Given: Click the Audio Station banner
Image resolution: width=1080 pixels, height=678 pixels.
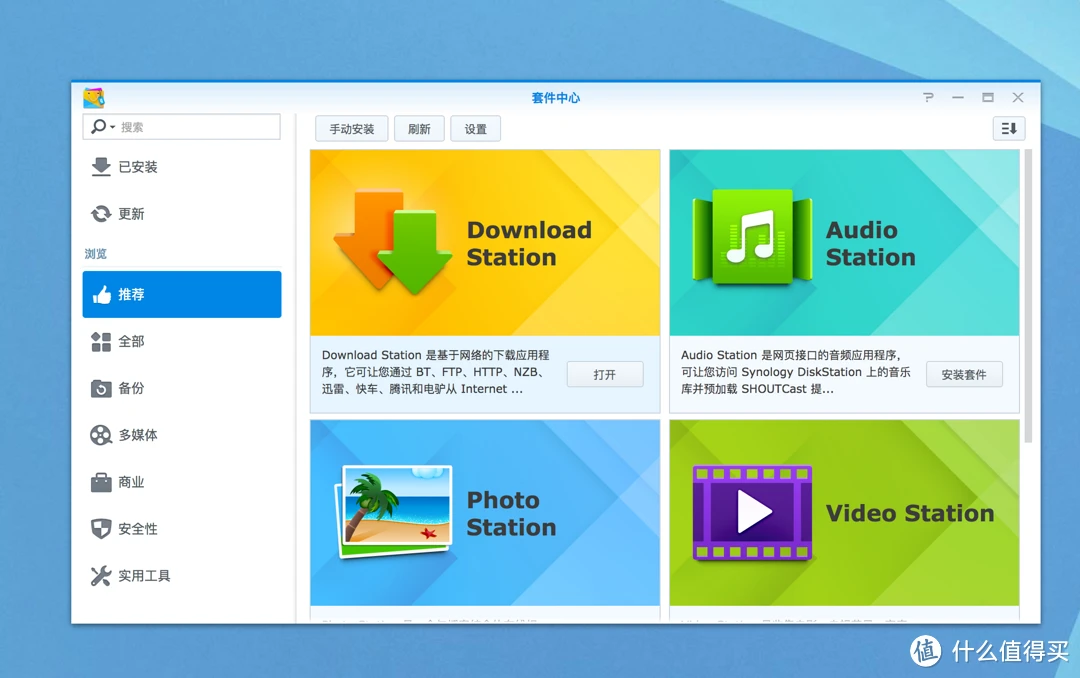Looking at the screenshot, I should coord(844,243).
